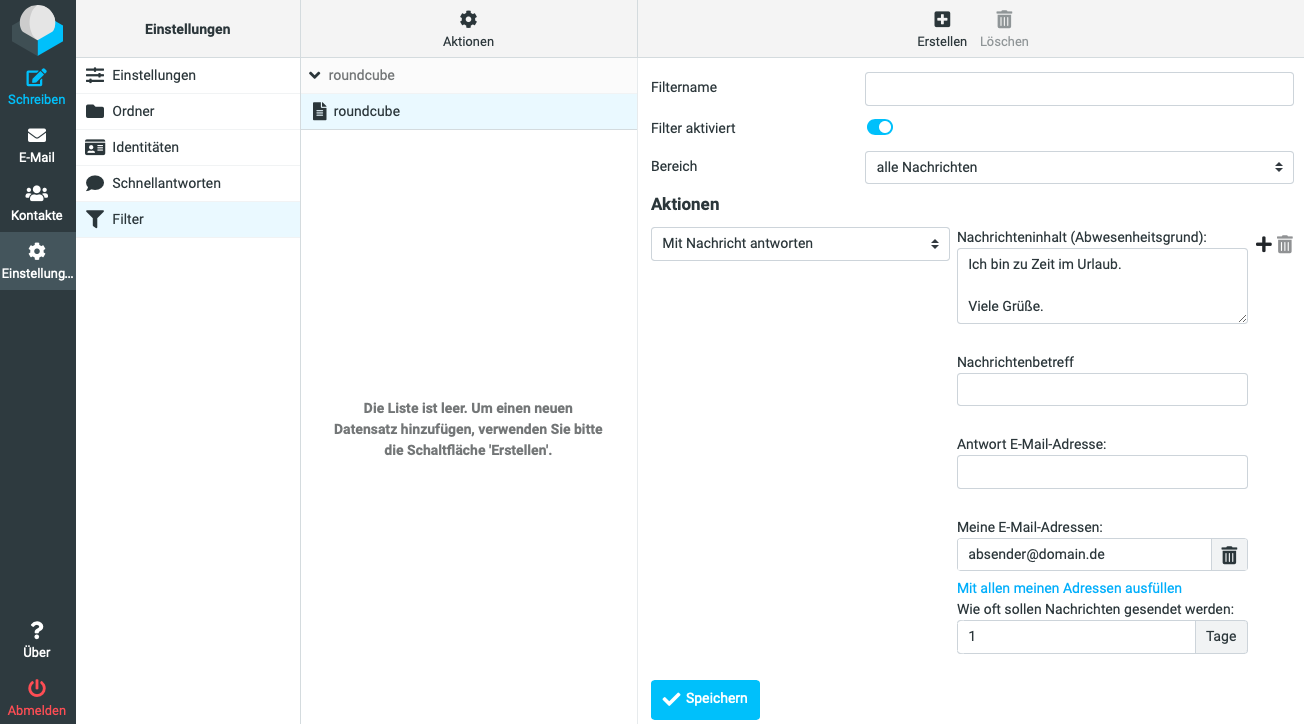1304x724 pixels.
Task: Select Einstellungen in the settings list
Action: click(x=188, y=75)
